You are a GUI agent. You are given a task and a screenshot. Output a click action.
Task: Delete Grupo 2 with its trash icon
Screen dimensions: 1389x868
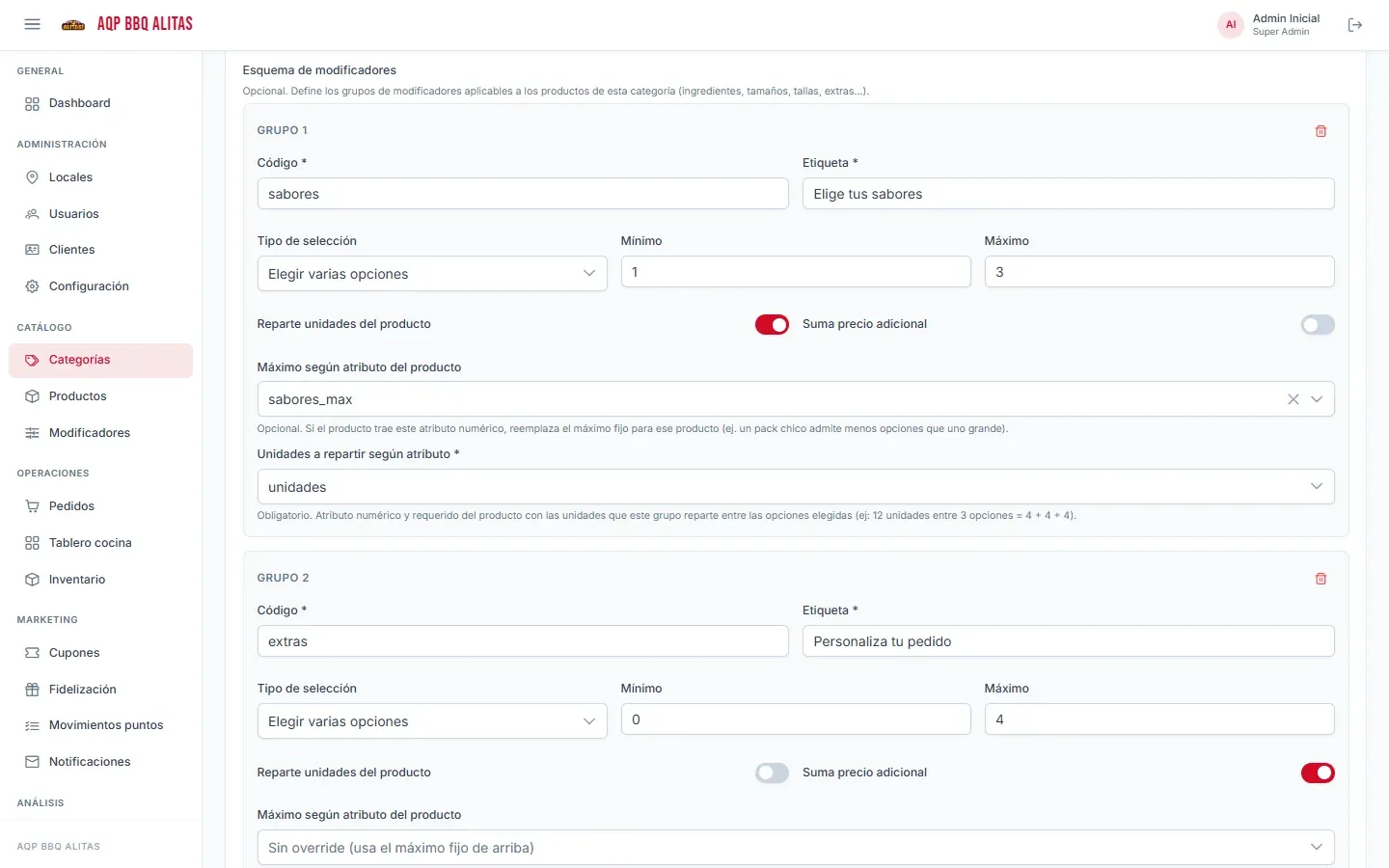(1321, 579)
